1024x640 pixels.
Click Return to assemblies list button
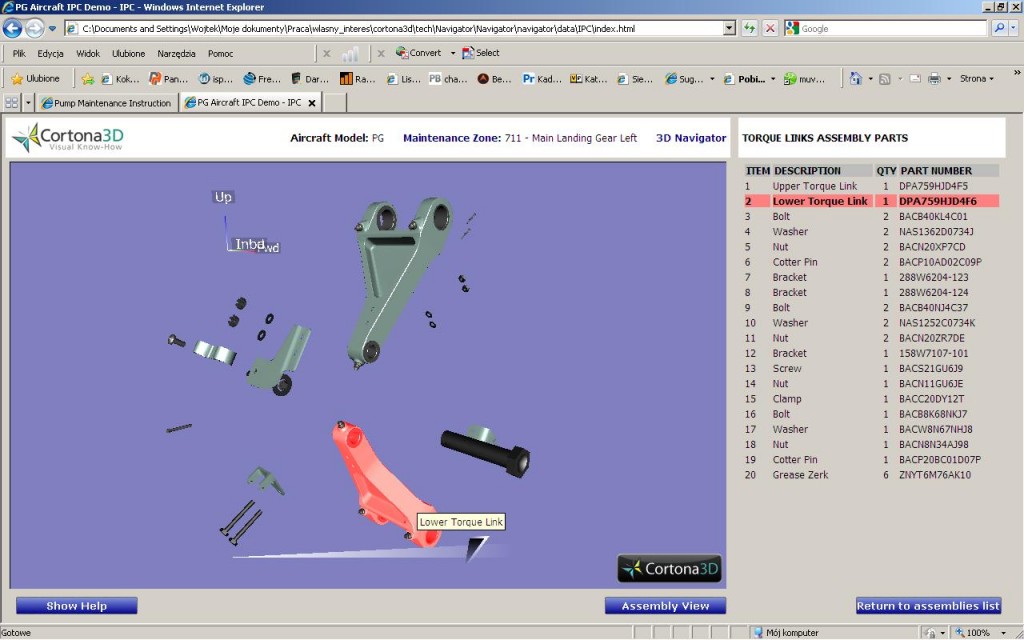pyautogui.click(x=928, y=606)
